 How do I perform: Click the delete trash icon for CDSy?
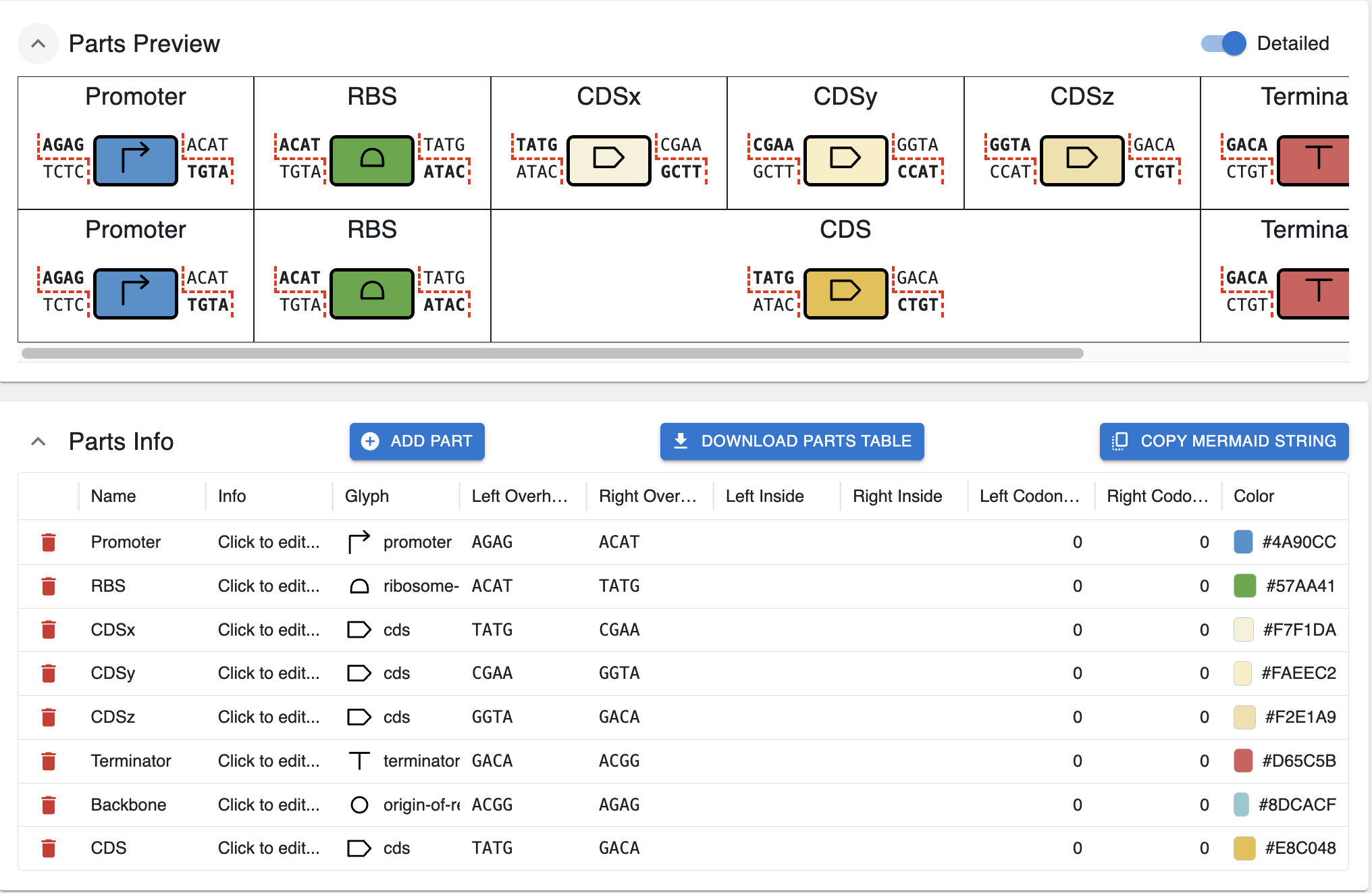click(x=48, y=673)
